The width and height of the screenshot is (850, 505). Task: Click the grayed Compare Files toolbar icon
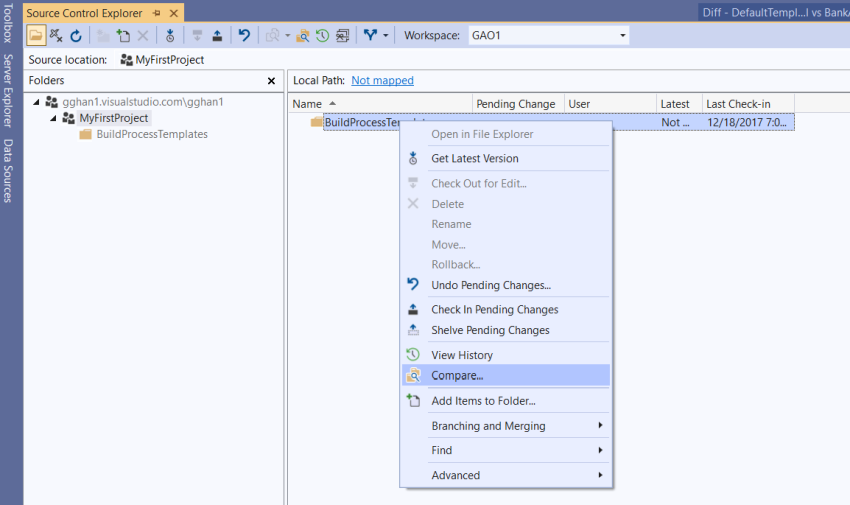click(x=273, y=36)
